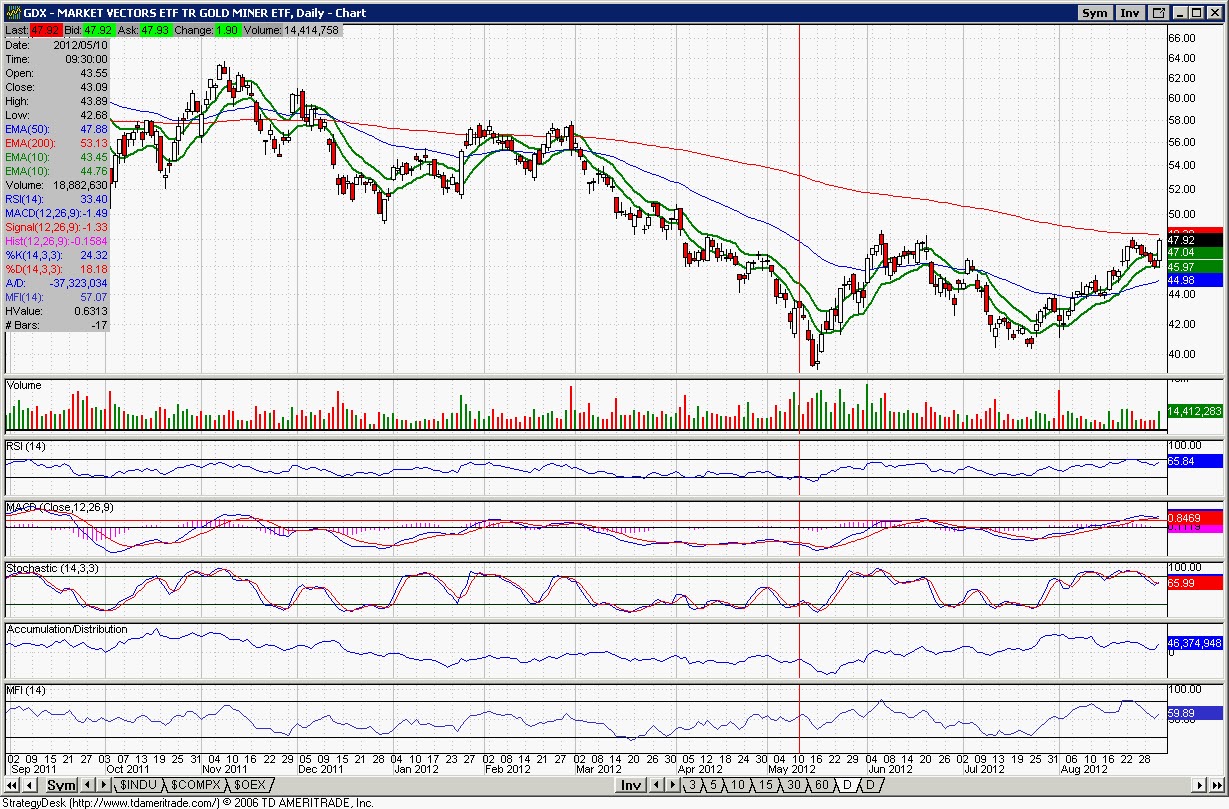Click the '%K(14,3,3): 24.32' data row
The image size is (1229, 809).
click(56, 255)
